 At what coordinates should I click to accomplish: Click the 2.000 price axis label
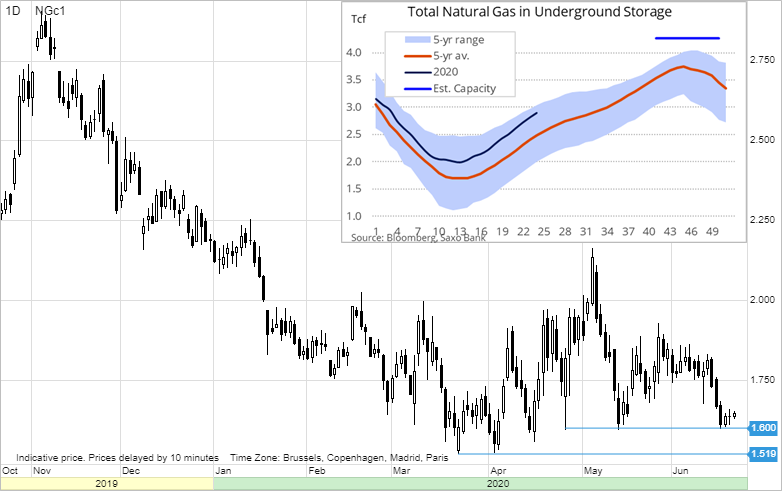763,300
